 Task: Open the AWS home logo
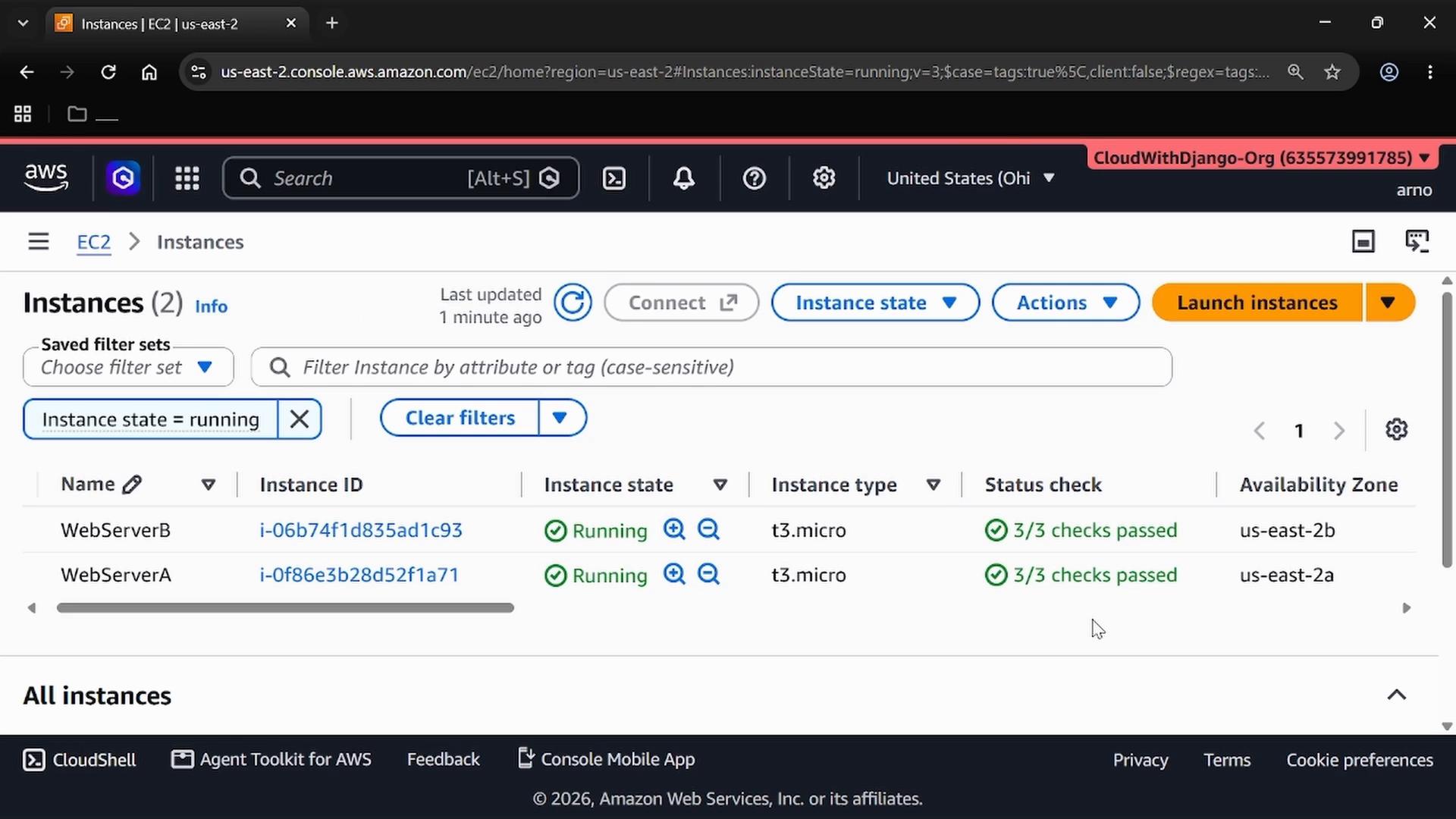[46, 177]
